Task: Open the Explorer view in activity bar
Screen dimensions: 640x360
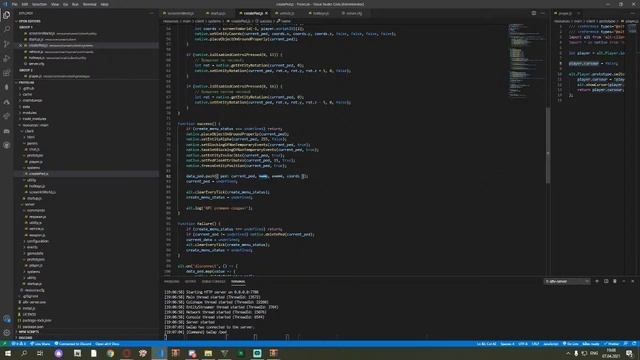Action: (x=7, y=15)
